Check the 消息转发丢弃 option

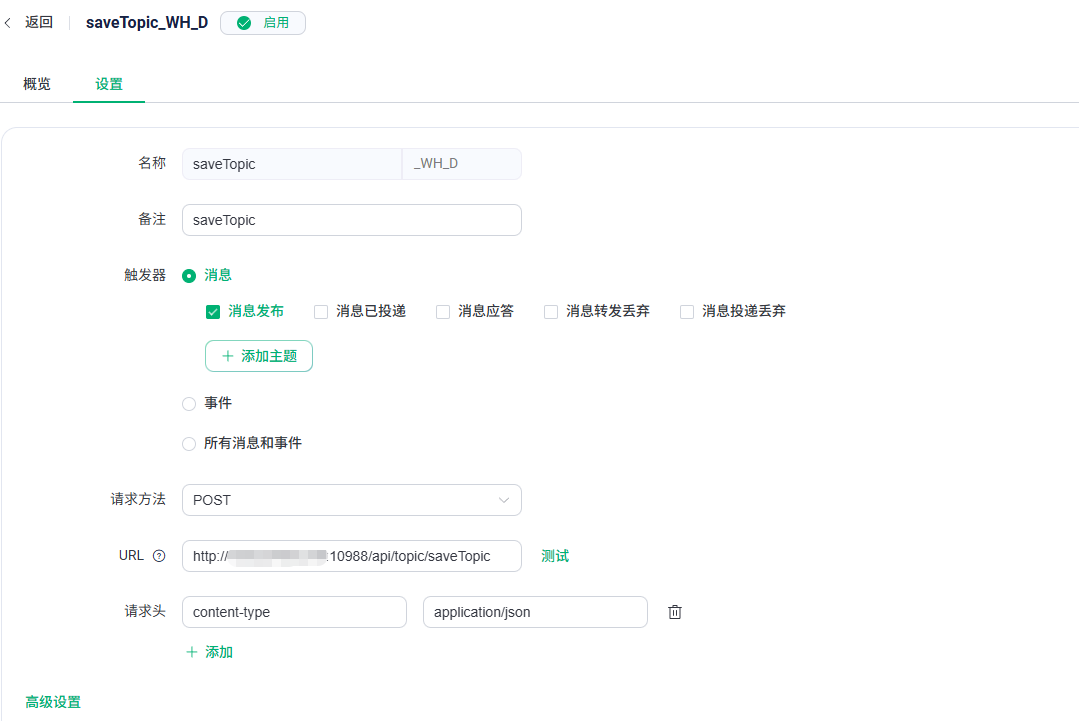point(551,312)
